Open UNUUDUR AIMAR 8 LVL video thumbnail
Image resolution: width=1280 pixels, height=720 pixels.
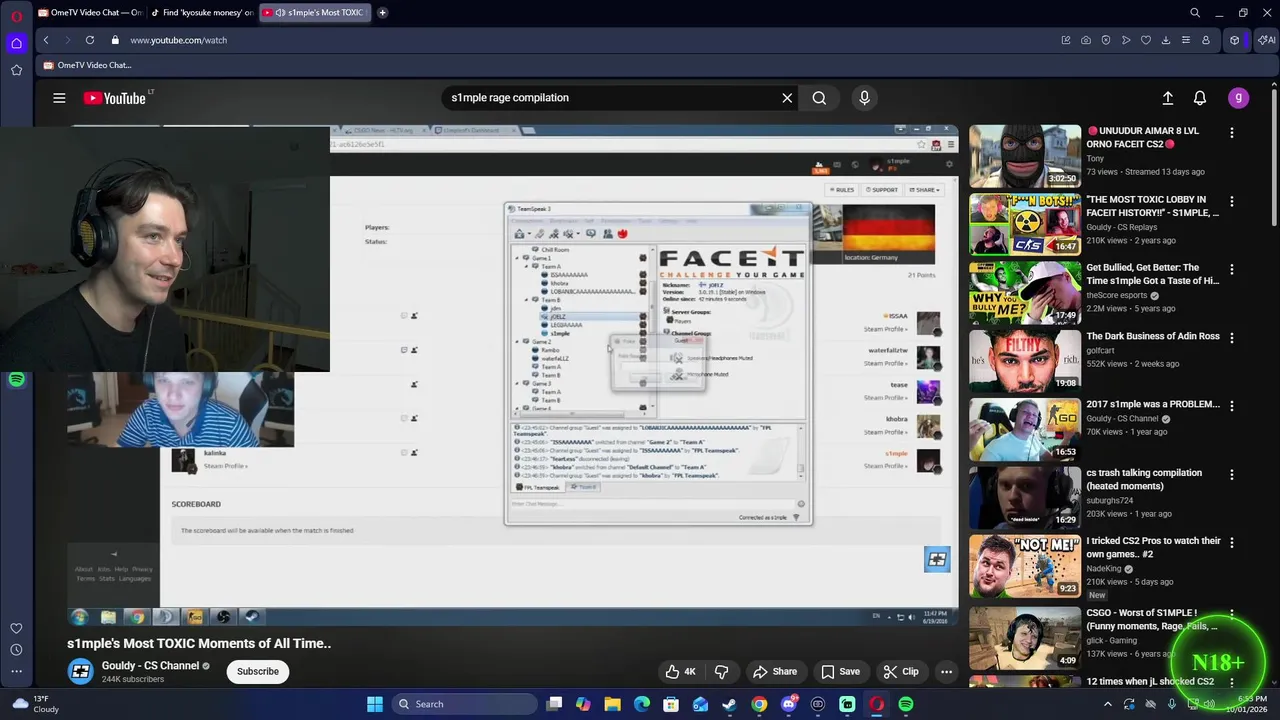(x=1024, y=156)
